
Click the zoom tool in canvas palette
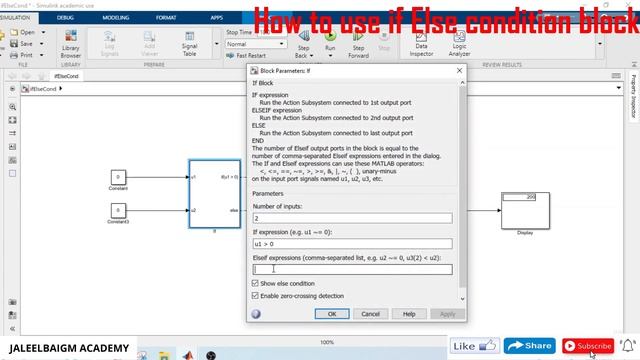(13, 107)
